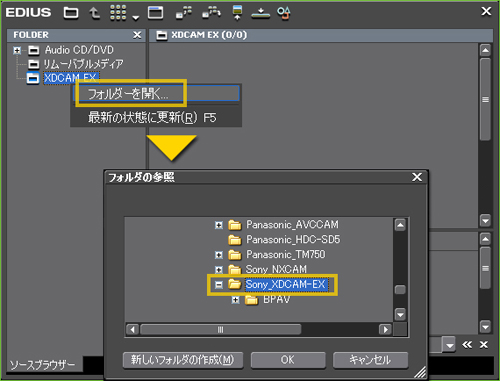Click clip list vertical scroll thumb
The height and width of the screenshot is (381, 500).
[485, 99]
